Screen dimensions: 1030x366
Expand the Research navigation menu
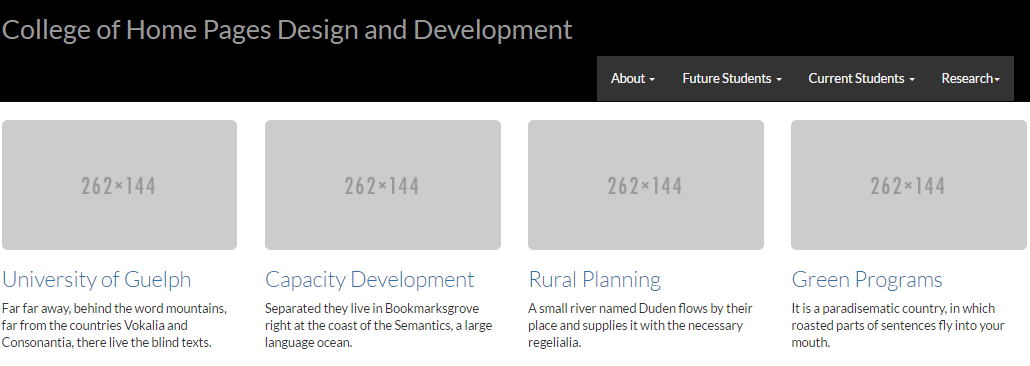coord(970,78)
